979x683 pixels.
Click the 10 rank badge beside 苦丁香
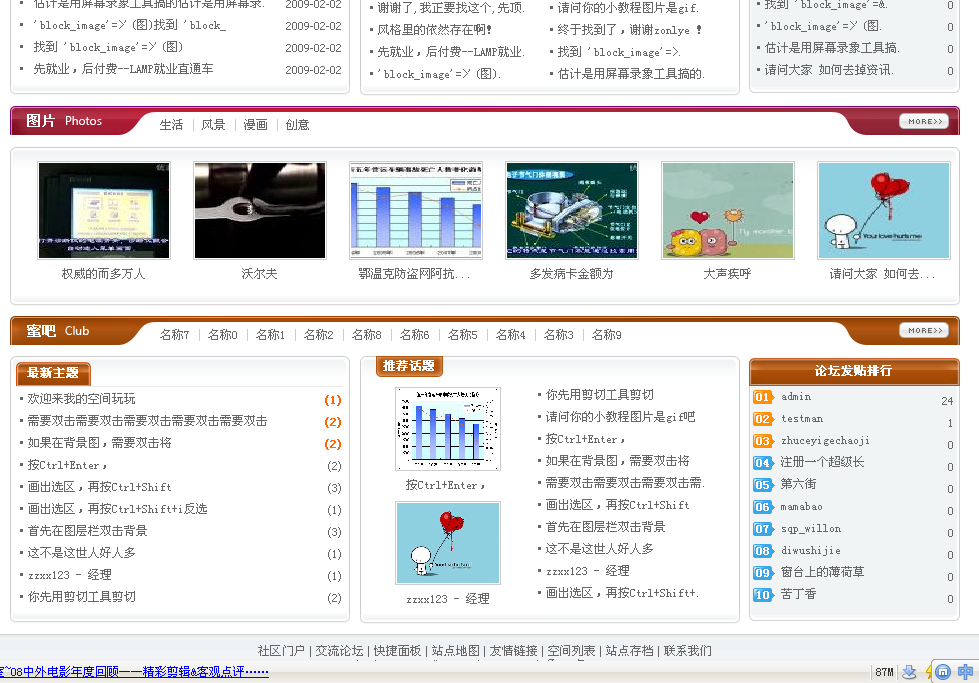point(762,594)
